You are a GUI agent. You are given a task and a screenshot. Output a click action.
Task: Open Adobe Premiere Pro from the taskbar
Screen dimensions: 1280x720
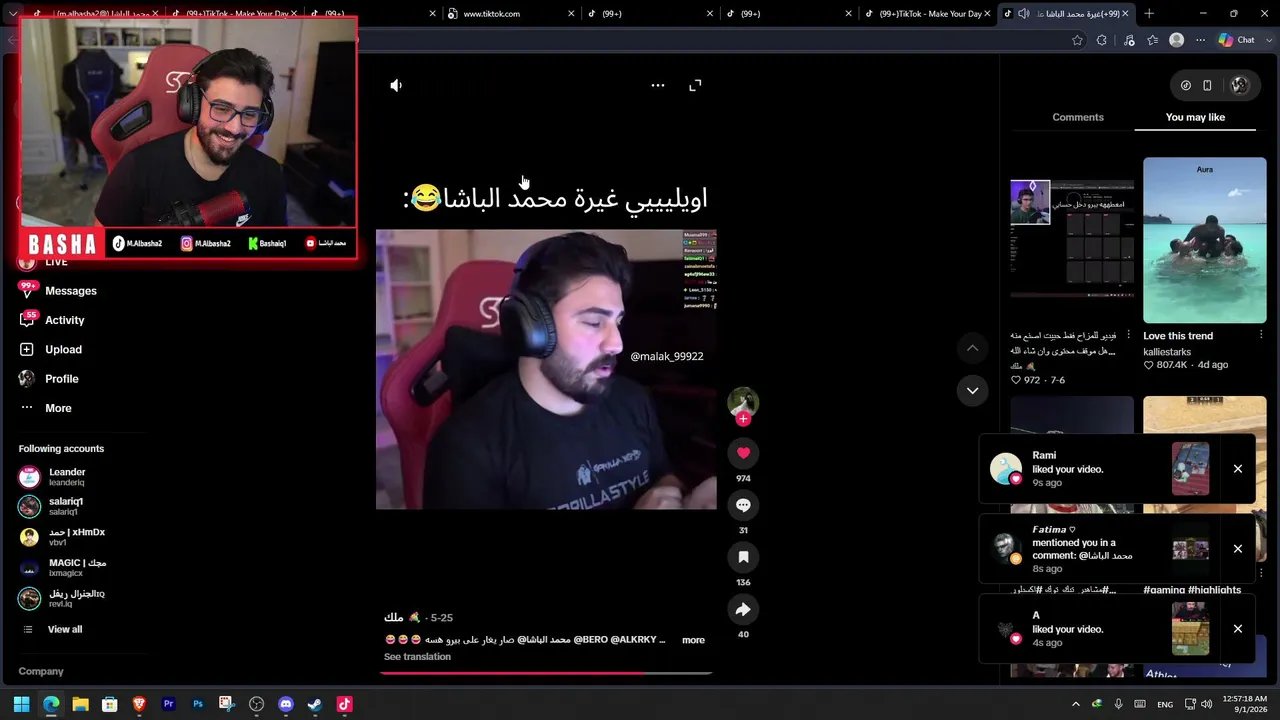tap(168, 704)
